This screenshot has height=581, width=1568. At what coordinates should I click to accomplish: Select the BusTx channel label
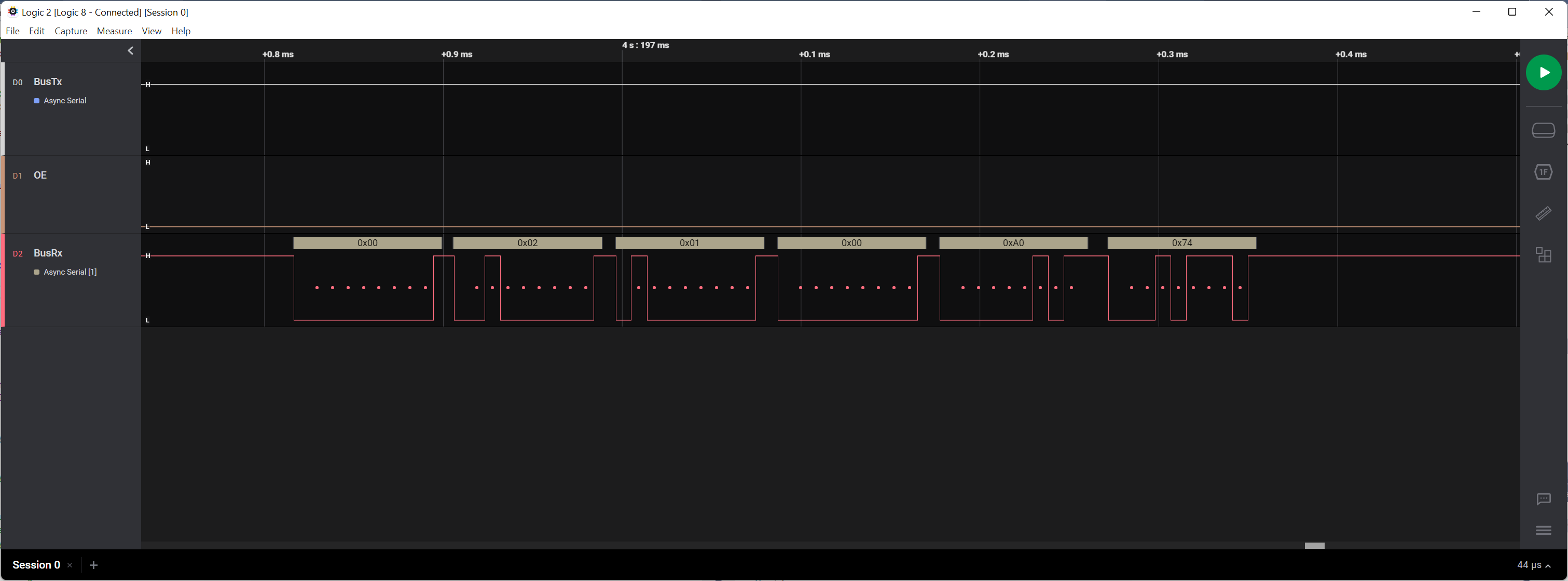pyautogui.click(x=48, y=82)
